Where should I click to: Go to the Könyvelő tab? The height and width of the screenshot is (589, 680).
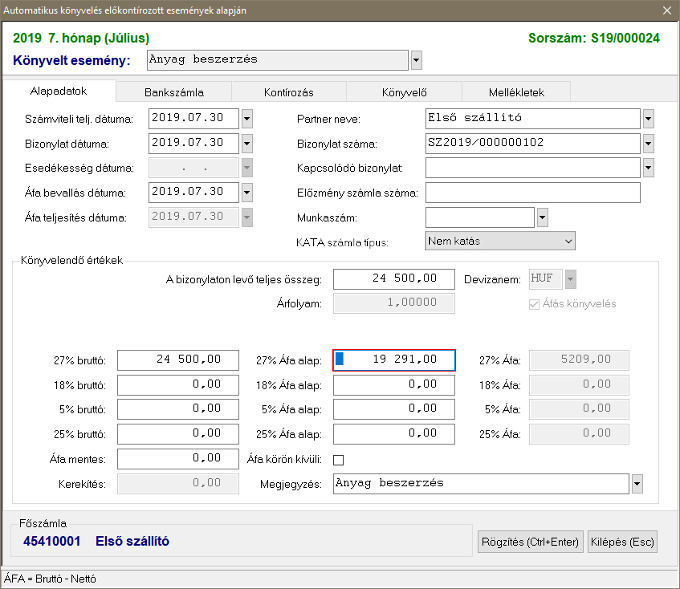(x=403, y=91)
